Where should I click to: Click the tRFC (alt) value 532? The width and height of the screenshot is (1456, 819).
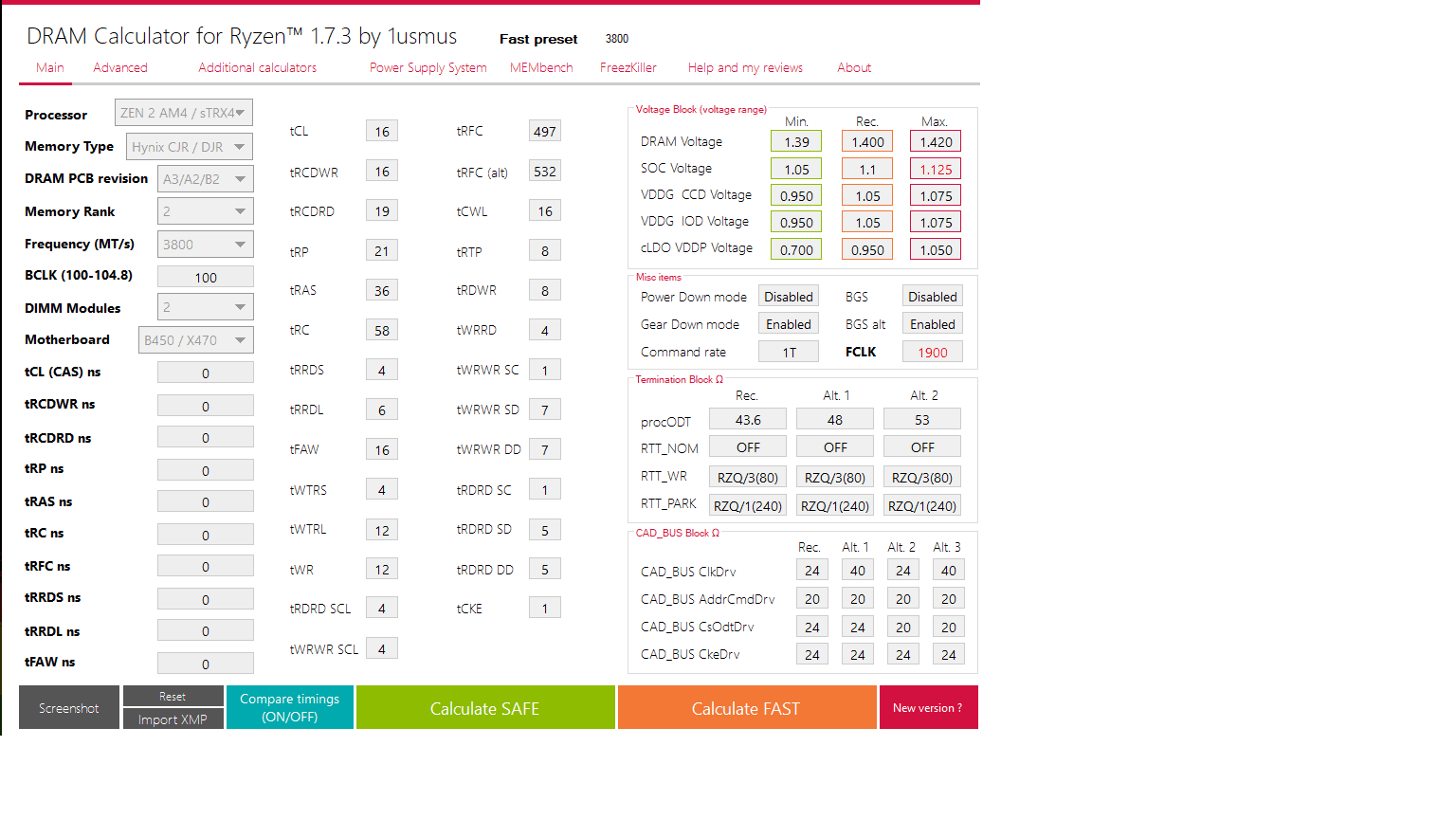tap(545, 171)
